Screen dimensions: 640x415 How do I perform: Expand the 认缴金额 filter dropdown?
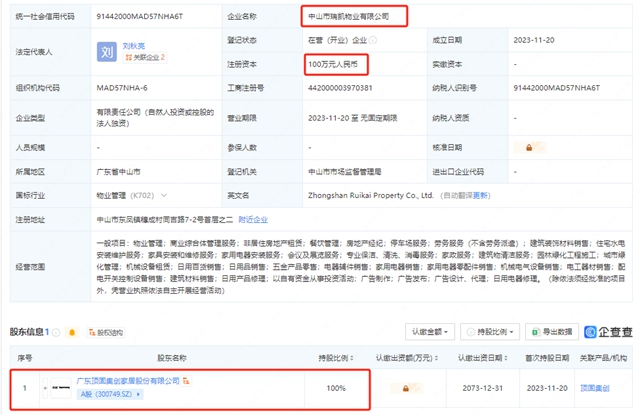431,330
